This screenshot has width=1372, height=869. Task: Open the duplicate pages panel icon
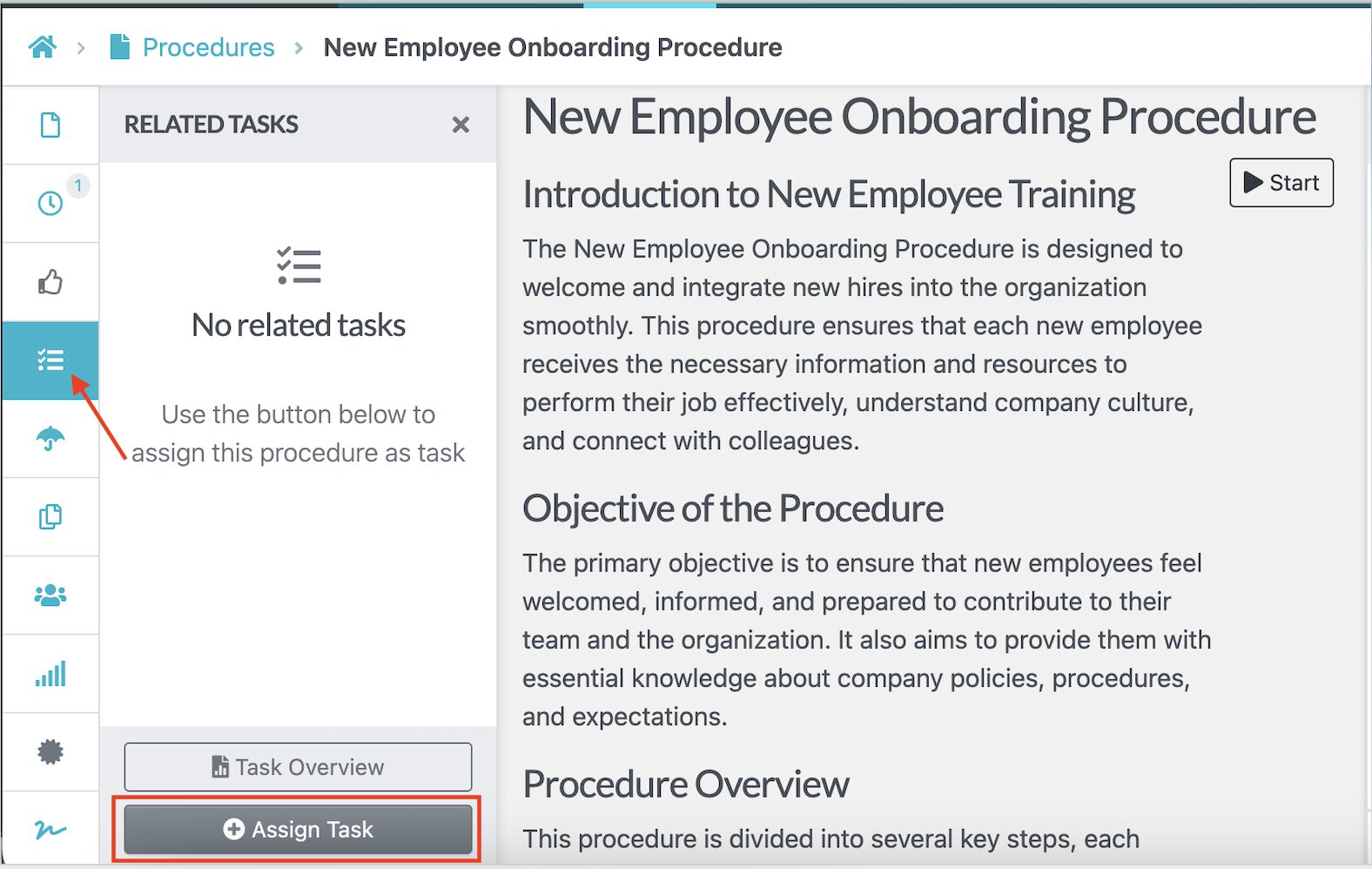tap(50, 516)
